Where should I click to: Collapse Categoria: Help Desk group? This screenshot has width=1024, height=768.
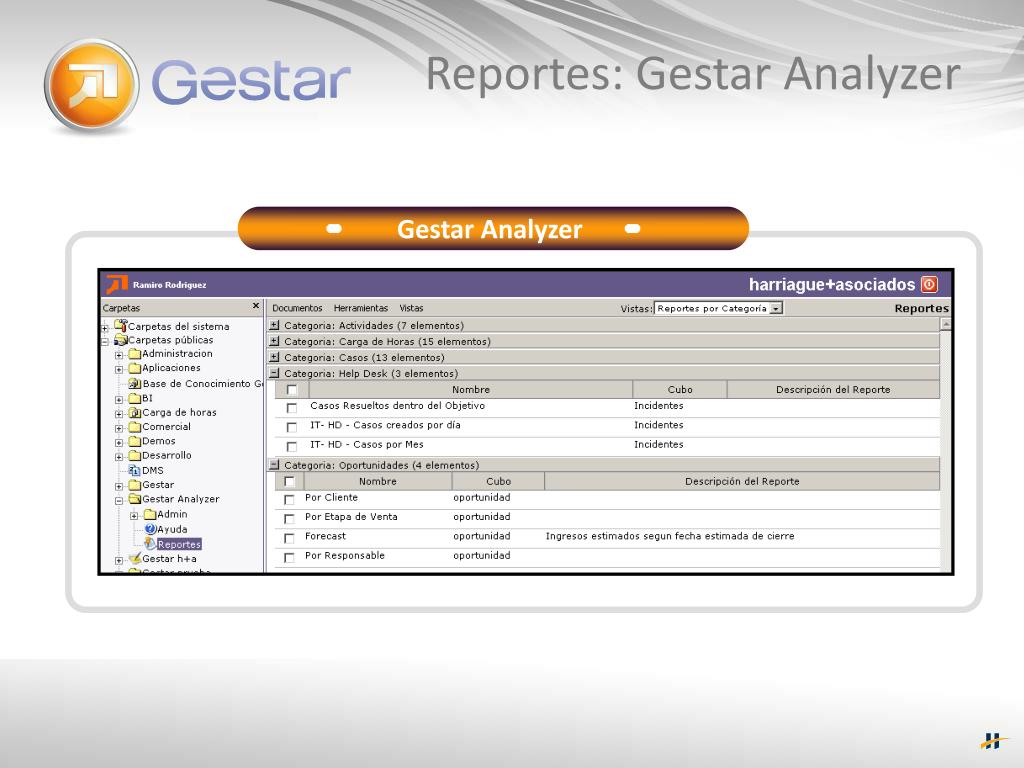click(x=274, y=374)
